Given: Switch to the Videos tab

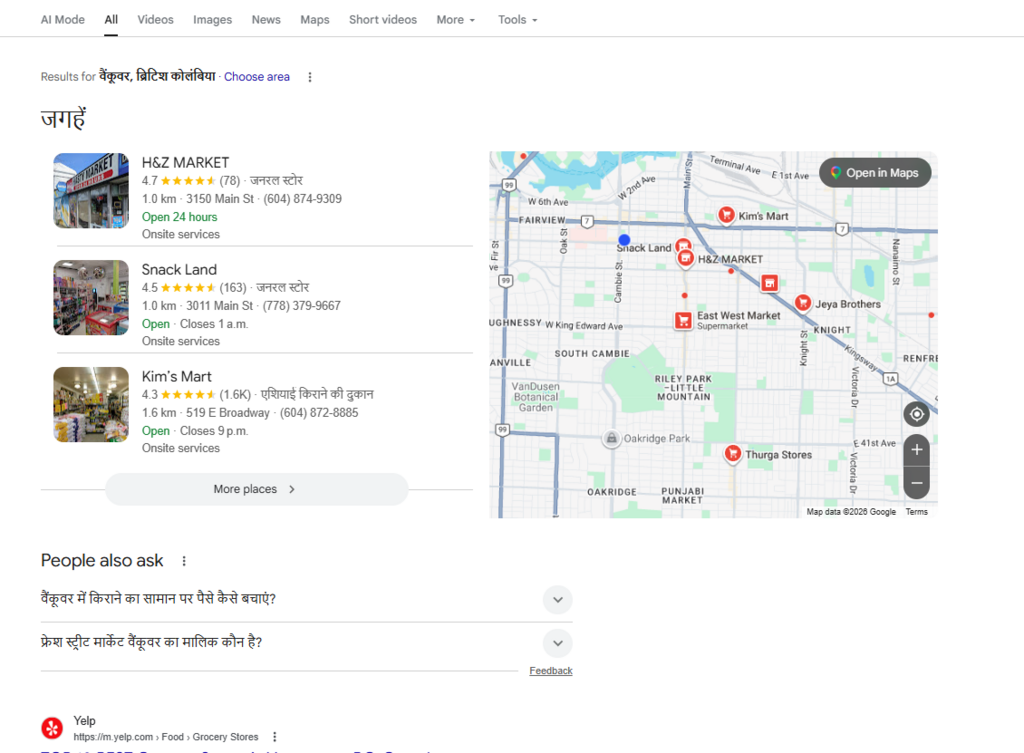Looking at the screenshot, I should point(155,19).
